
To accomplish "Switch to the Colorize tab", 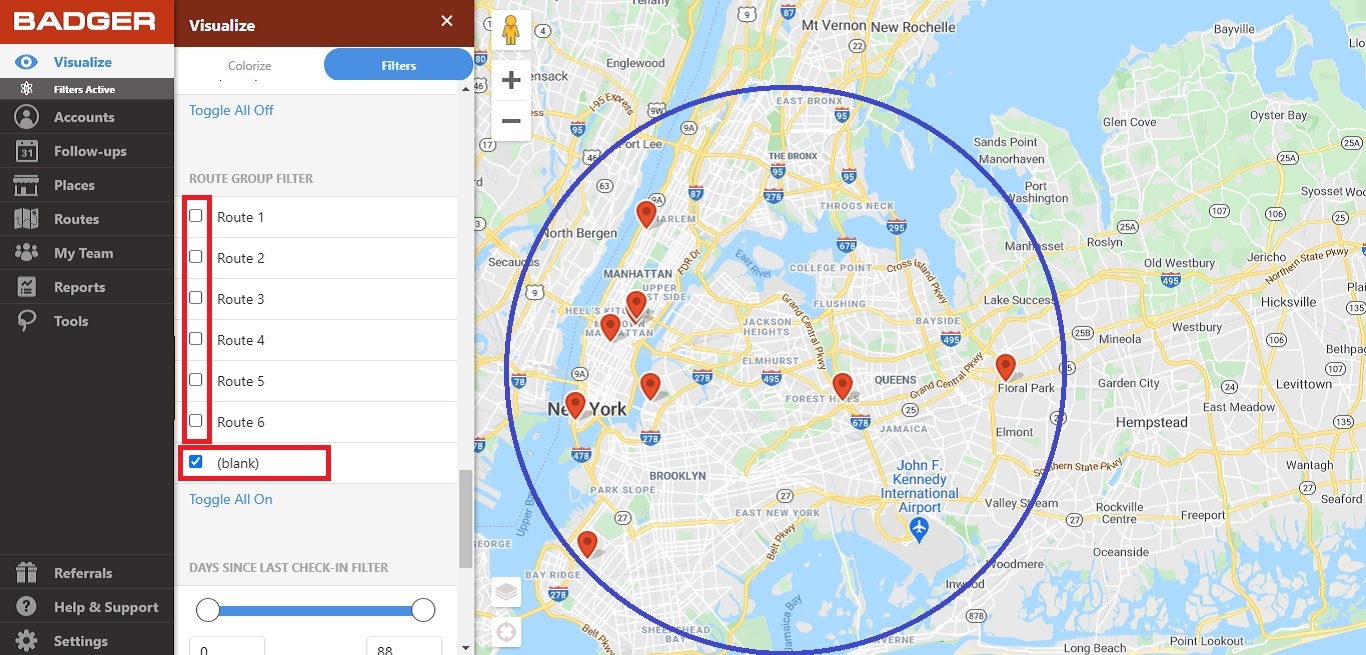I will tap(249, 64).
